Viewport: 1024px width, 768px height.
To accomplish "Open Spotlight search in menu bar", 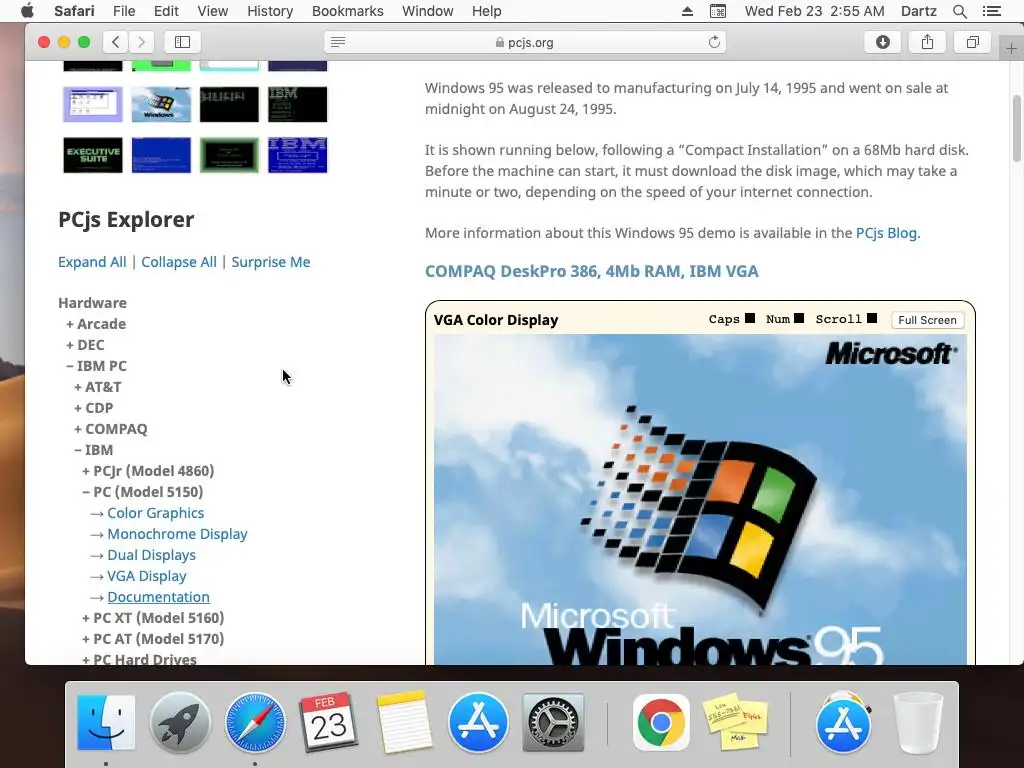I will click(x=959, y=11).
